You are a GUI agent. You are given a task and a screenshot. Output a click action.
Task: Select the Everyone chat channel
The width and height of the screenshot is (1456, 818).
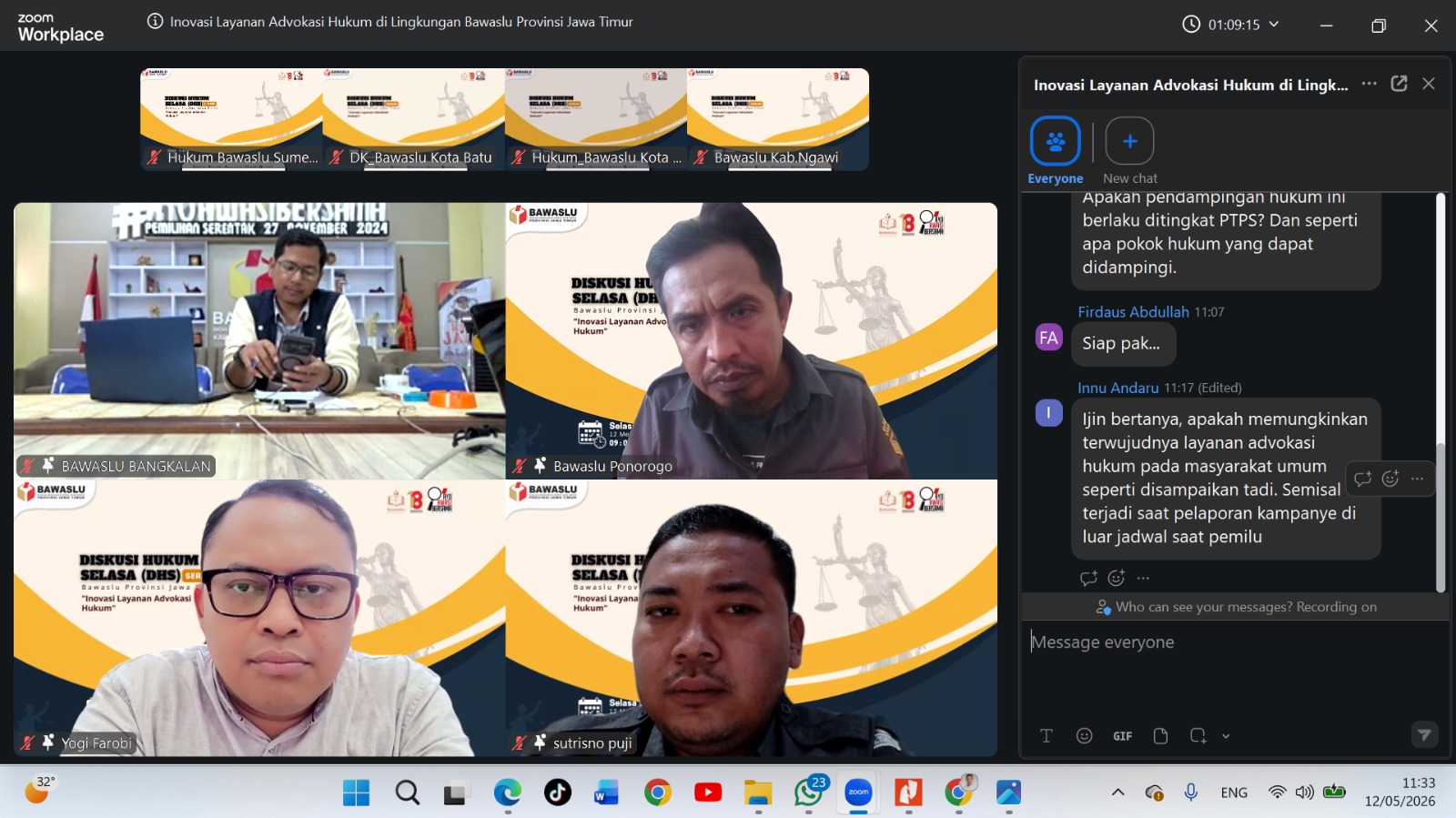click(x=1056, y=150)
